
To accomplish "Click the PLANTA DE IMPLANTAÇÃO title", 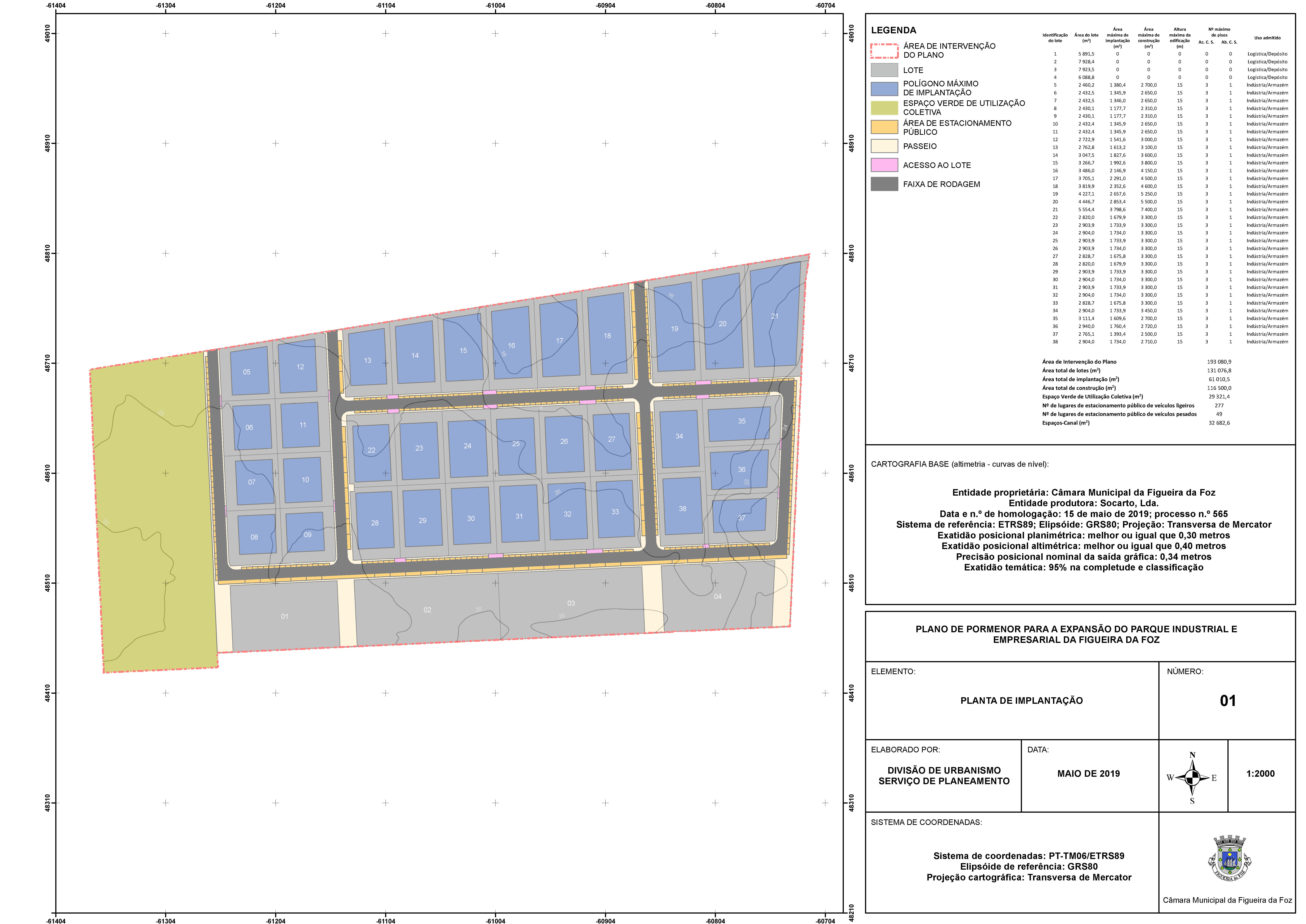I will tap(1022, 700).
